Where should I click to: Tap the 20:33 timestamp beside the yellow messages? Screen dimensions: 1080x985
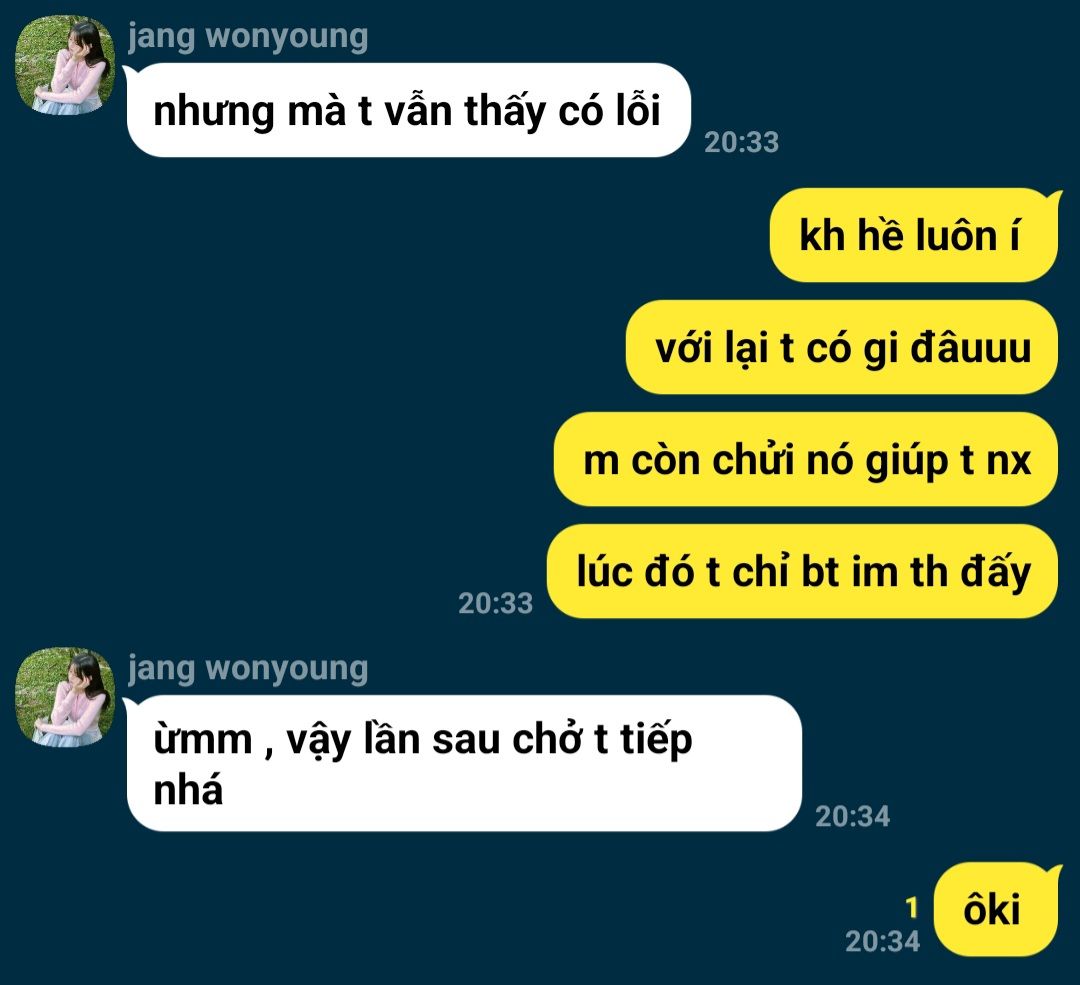click(x=495, y=603)
